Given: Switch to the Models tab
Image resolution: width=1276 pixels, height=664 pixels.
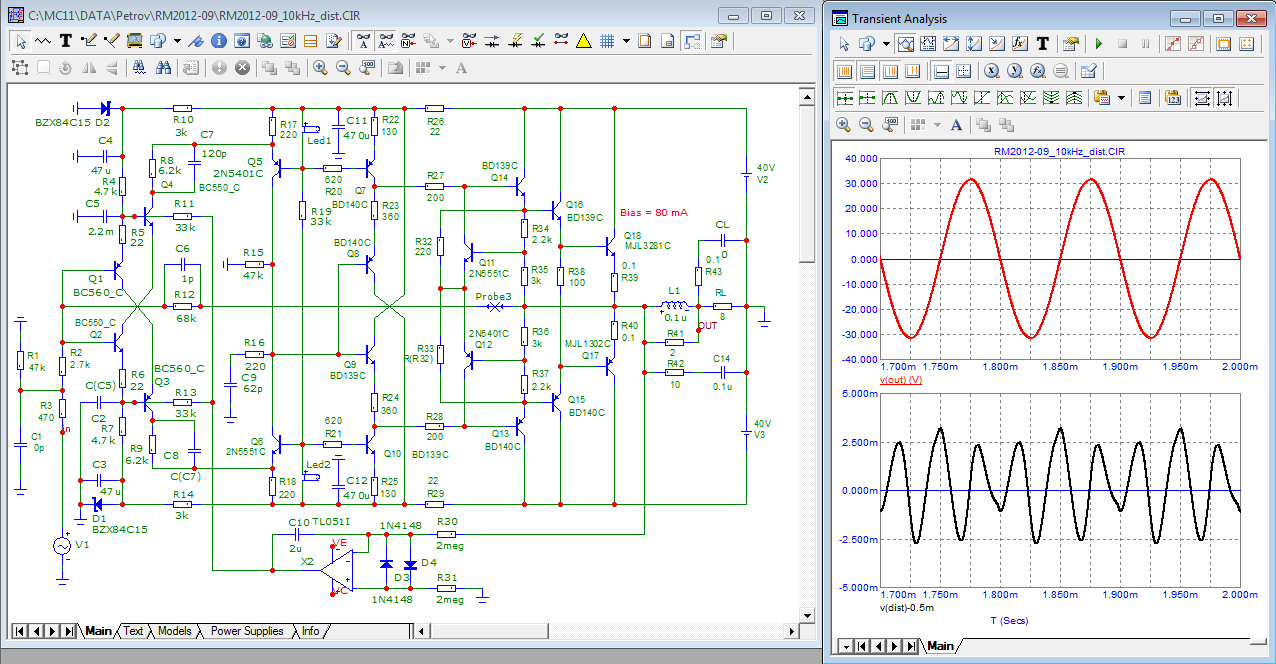Looking at the screenshot, I should pos(174,631).
